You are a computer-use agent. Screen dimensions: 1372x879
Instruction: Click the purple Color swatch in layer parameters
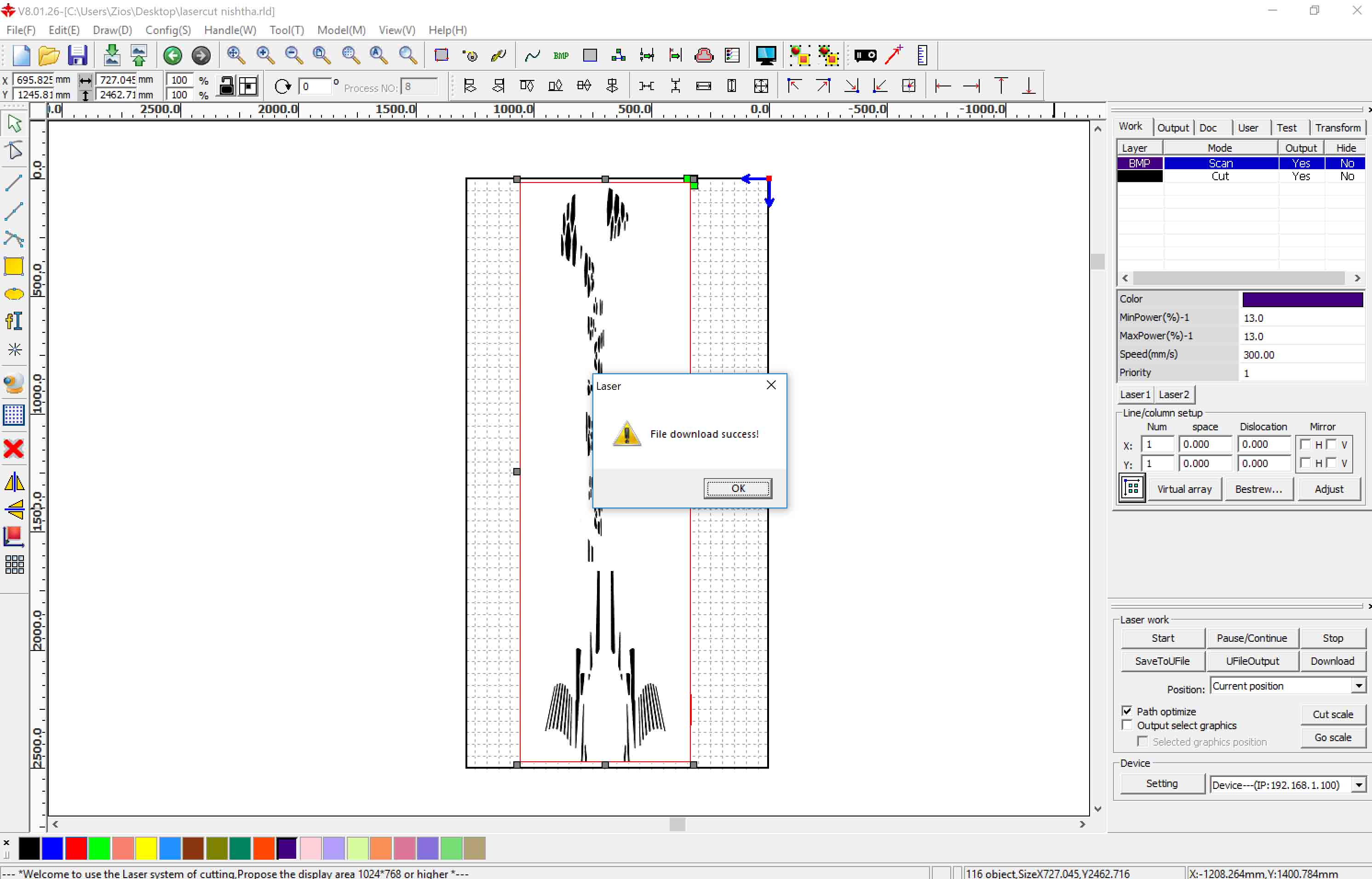point(1303,299)
